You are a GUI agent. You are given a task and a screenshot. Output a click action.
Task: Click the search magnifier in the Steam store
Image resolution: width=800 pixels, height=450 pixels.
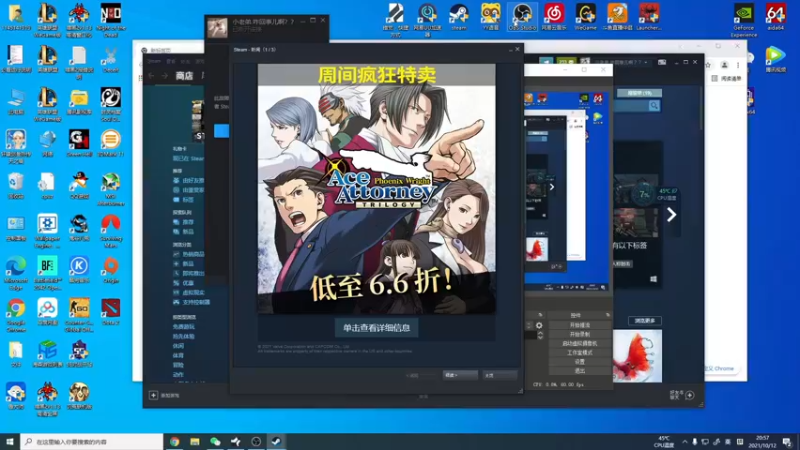(x=654, y=106)
